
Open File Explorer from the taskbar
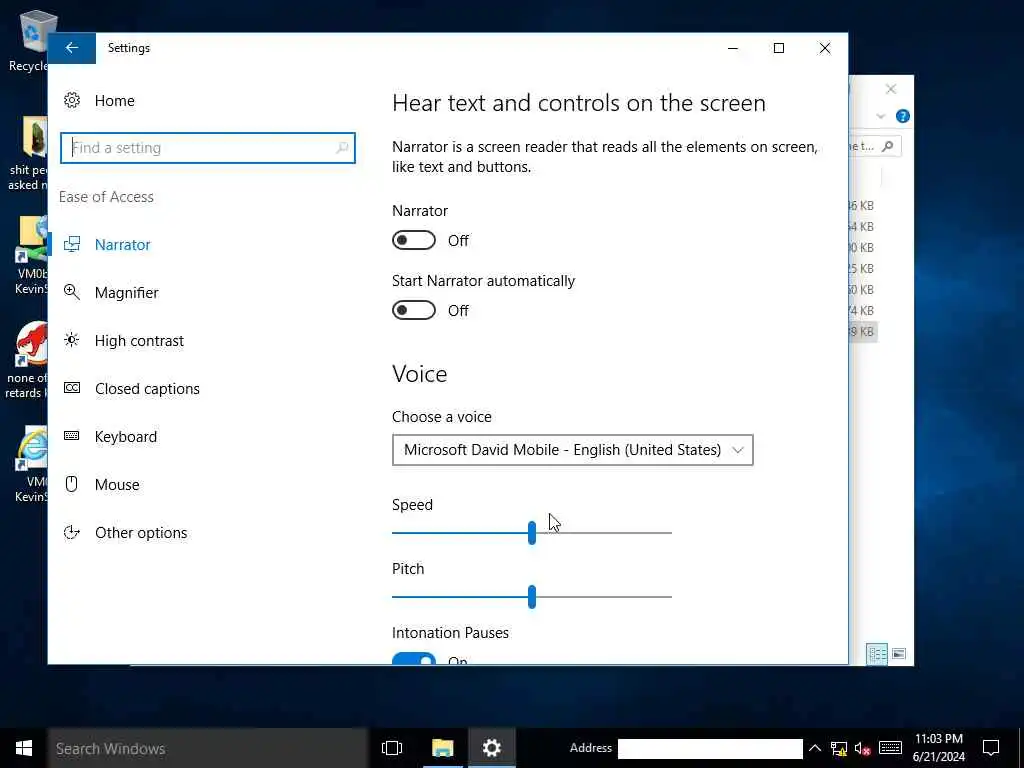click(x=443, y=748)
